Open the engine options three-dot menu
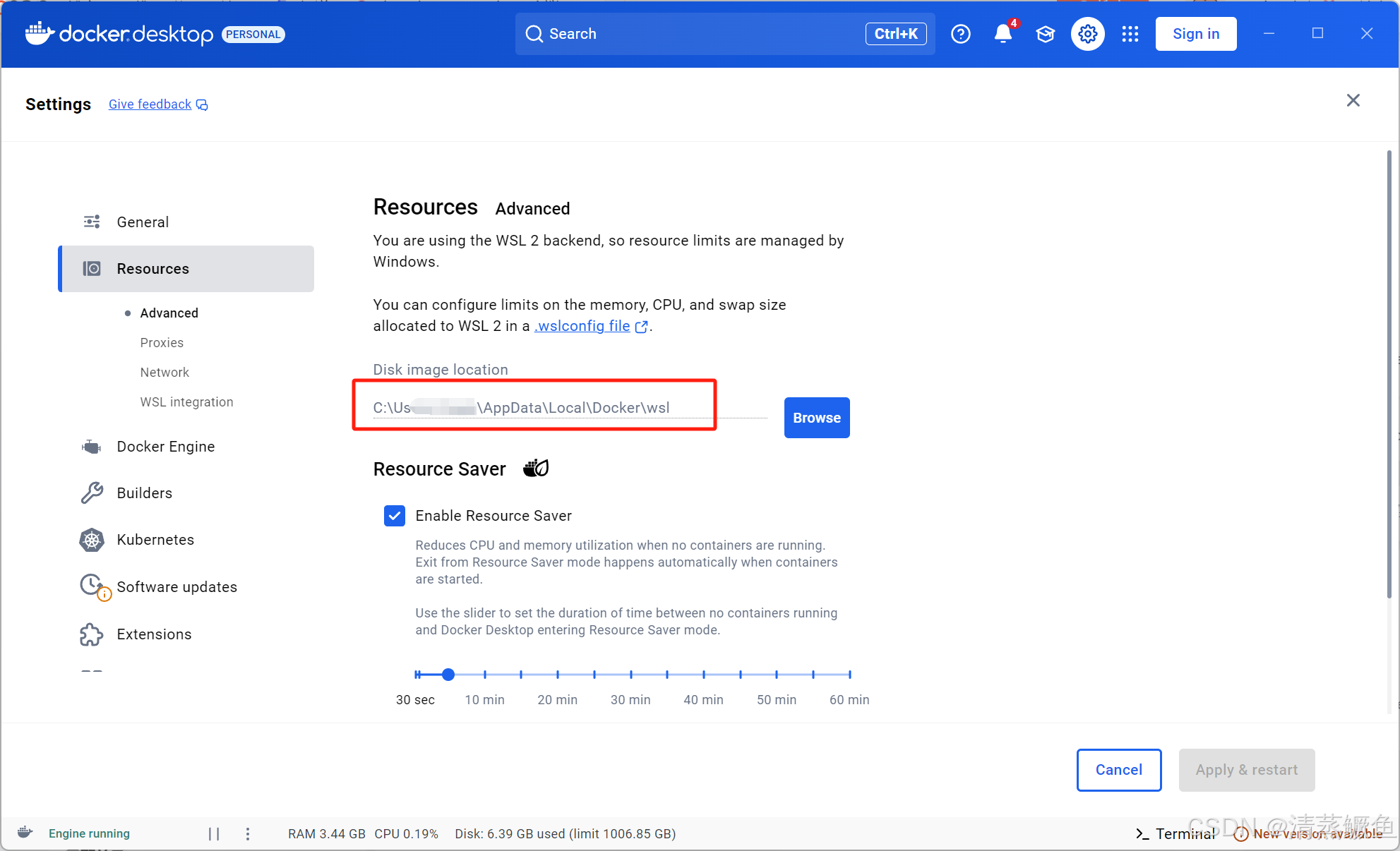Viewport: 1400px width, 851px height. [248, 833]
